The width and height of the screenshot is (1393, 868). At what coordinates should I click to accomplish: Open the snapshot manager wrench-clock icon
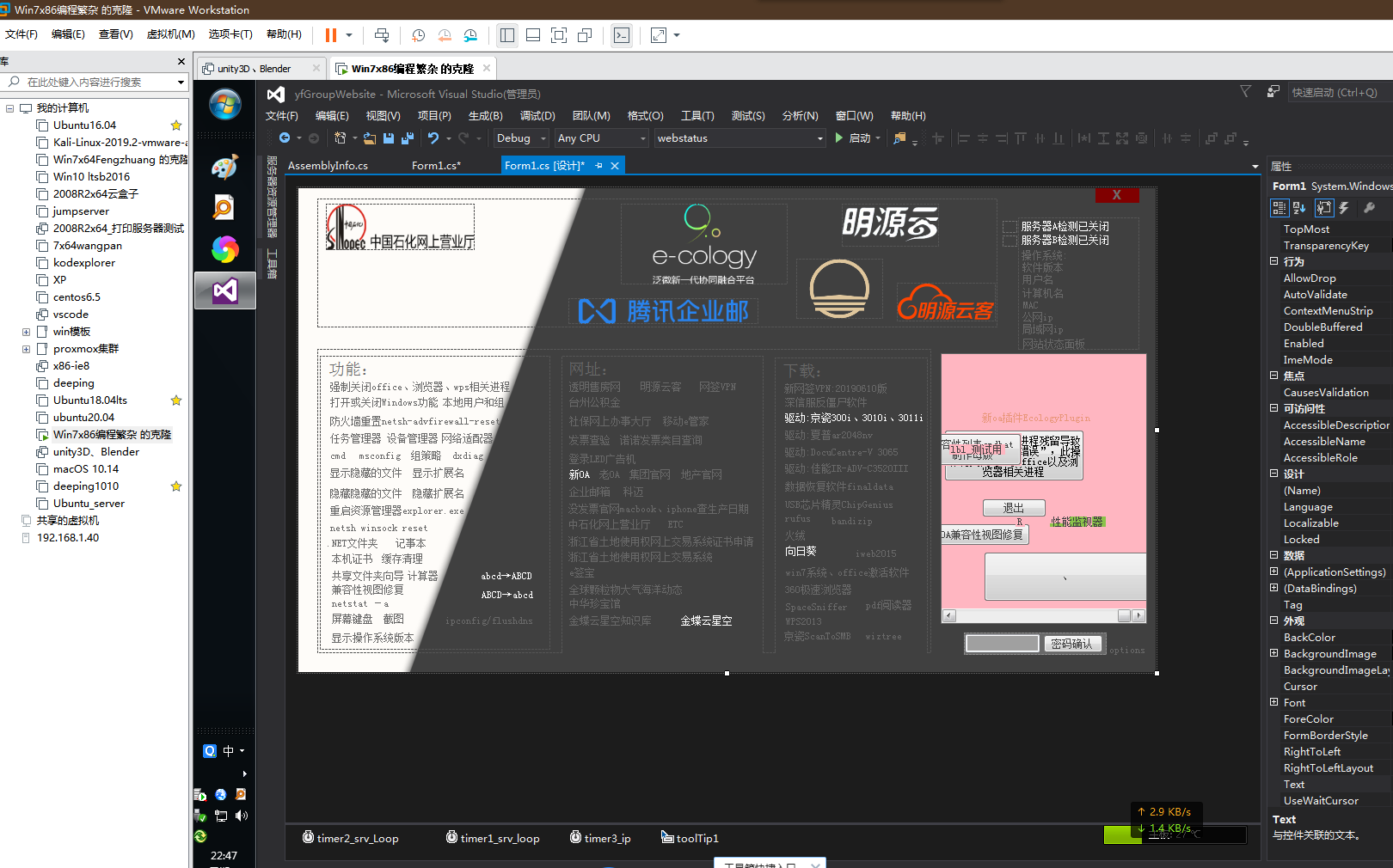470,35
